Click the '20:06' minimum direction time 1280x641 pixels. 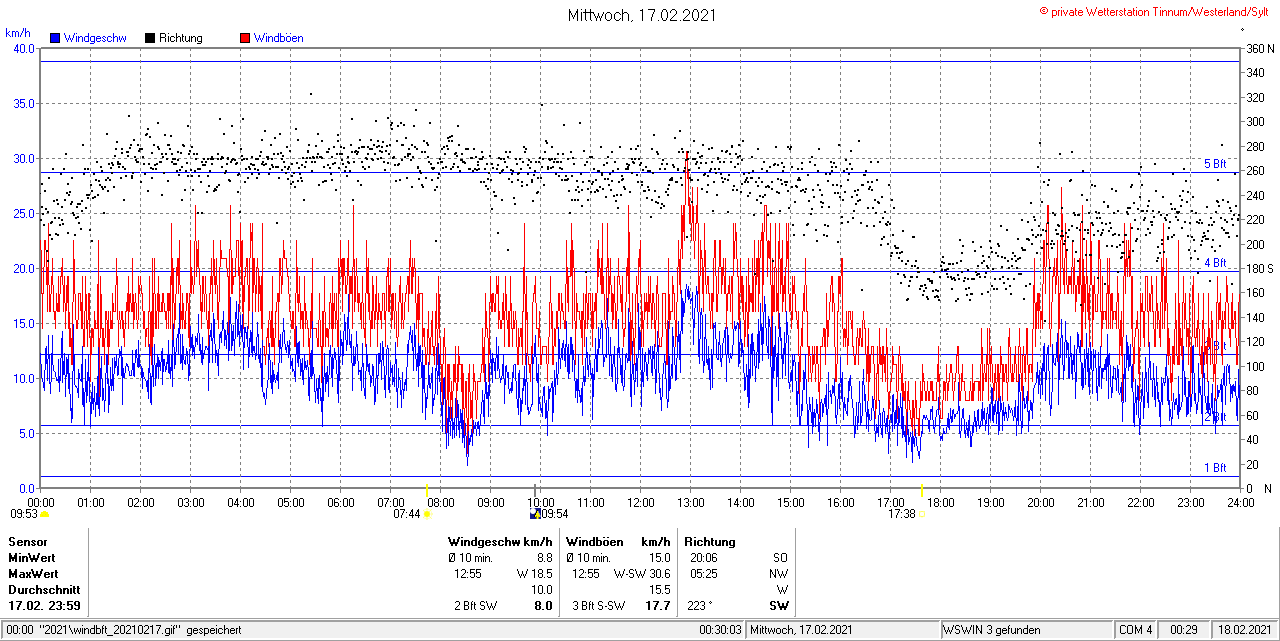(x=704, y=558)
